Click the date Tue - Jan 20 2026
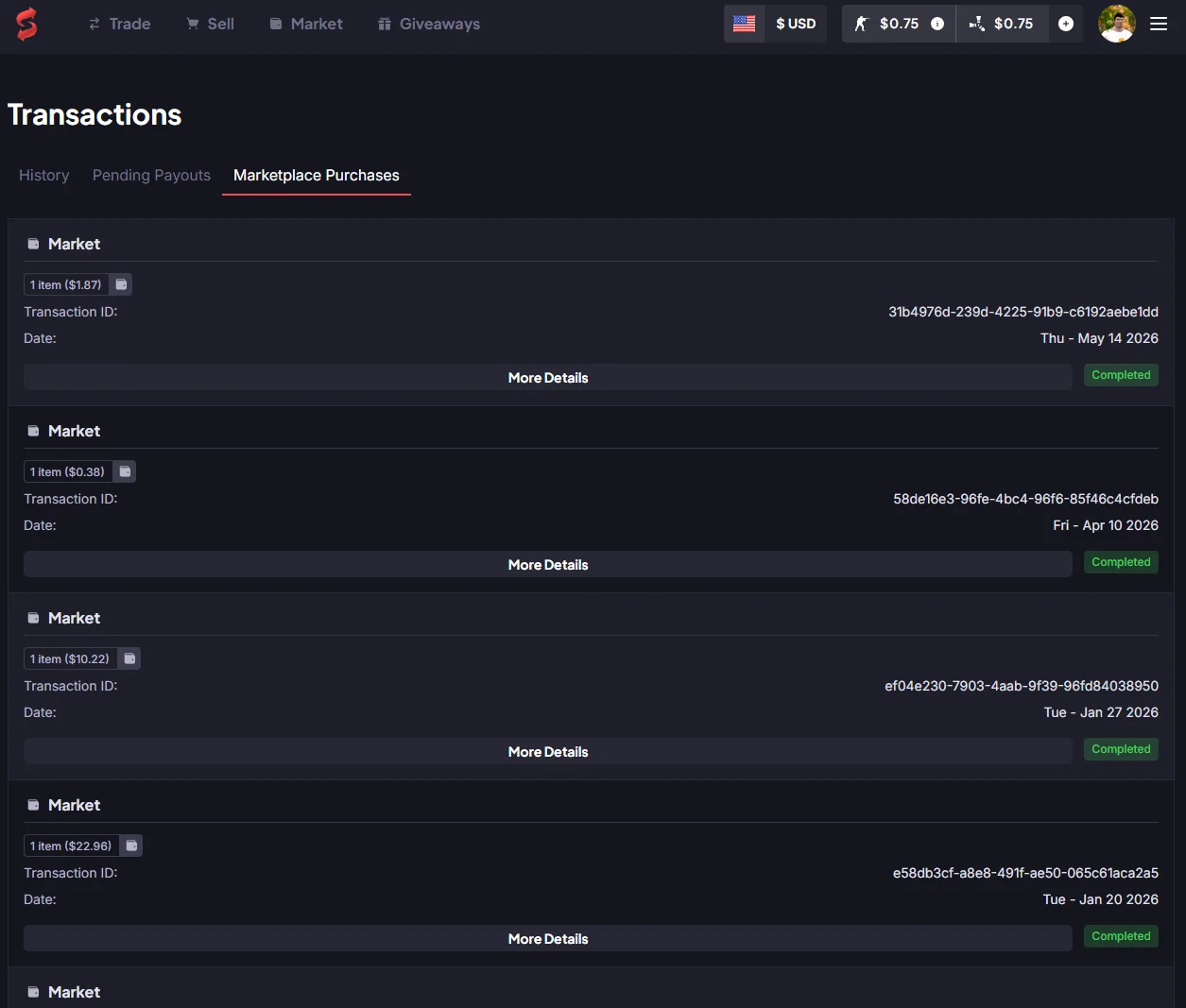This screenshot has width=1186, height=1008. point(1101,899)
